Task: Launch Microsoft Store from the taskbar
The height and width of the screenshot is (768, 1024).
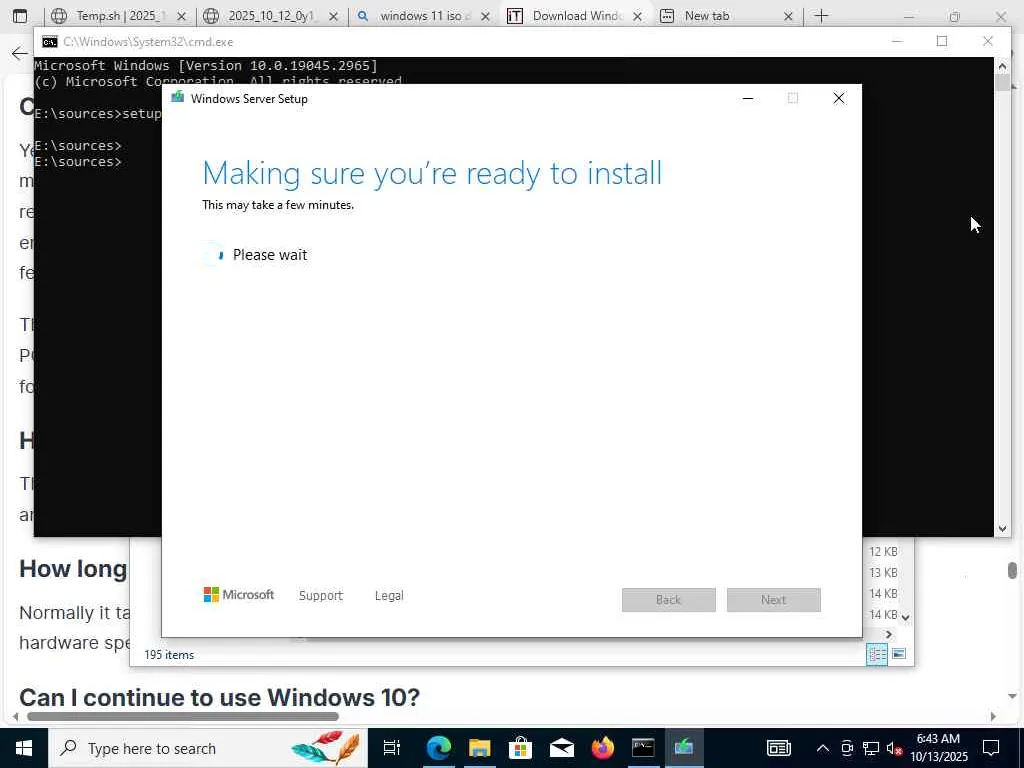Action: tap(520, 748)
